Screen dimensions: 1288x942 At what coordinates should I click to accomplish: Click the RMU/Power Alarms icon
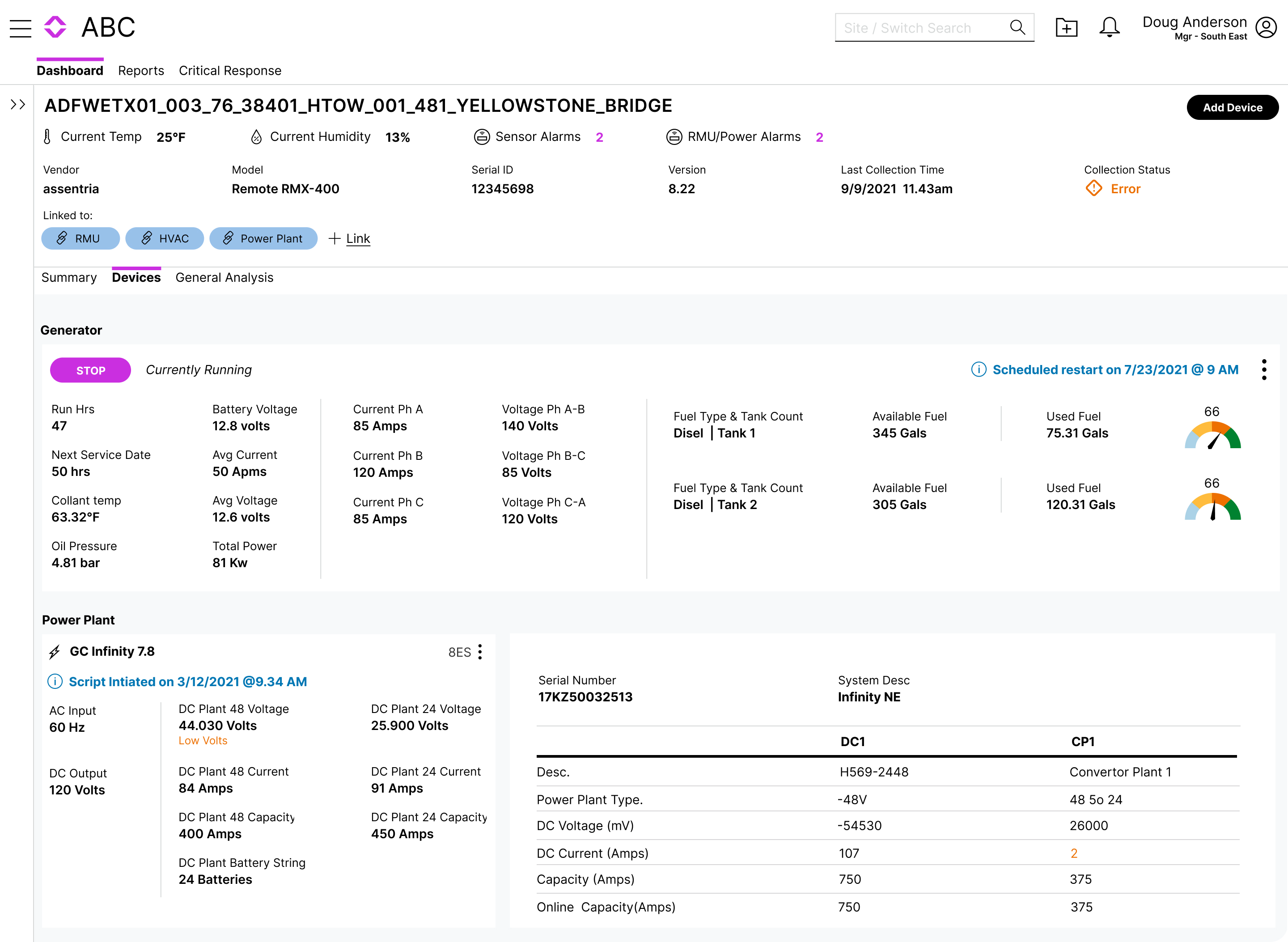[x=674, y=137]
